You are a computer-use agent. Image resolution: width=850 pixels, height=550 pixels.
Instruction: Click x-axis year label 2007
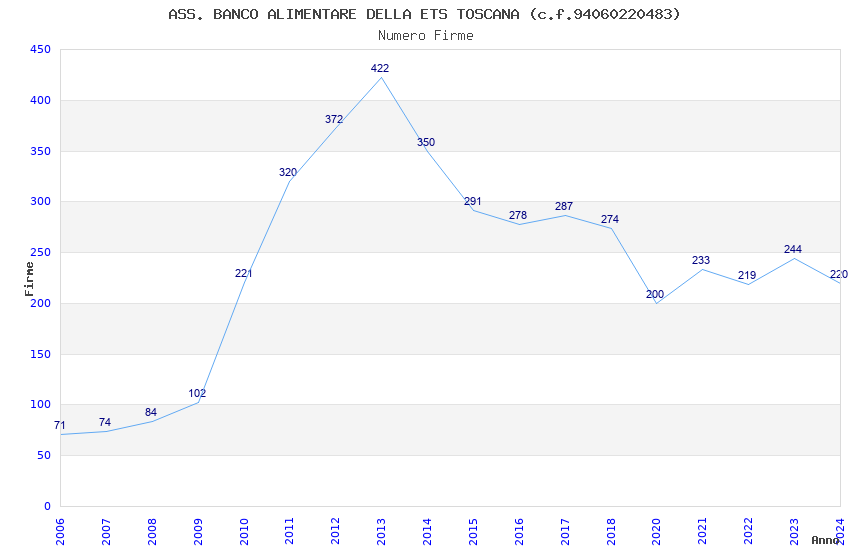pos(106,532)
